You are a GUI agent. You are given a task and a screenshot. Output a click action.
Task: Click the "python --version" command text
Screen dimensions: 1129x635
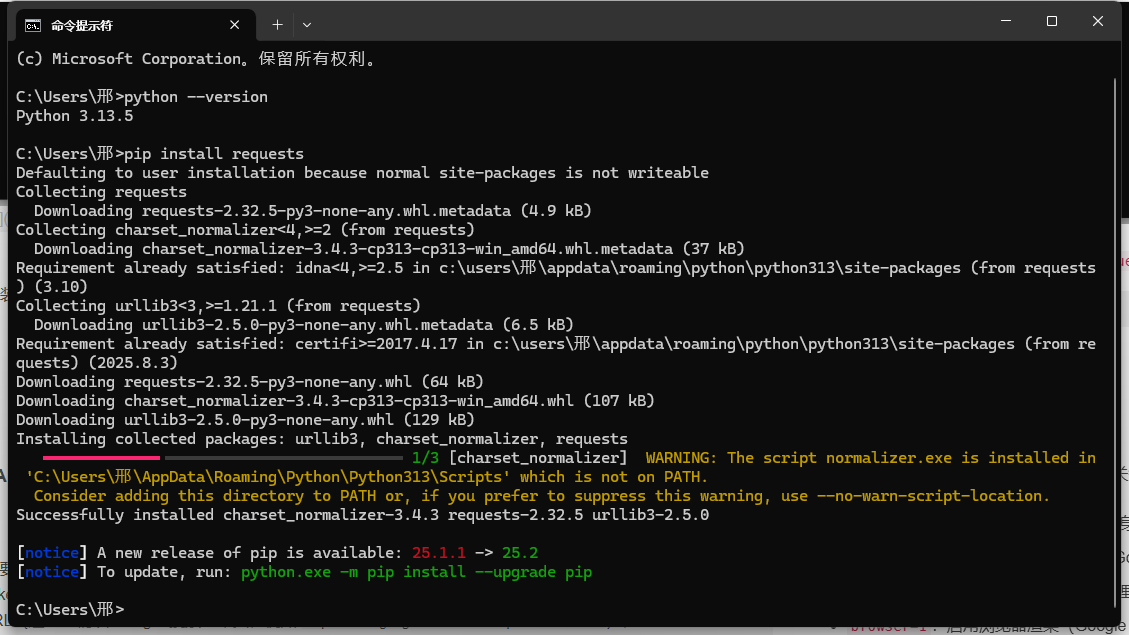click(196, 97)
